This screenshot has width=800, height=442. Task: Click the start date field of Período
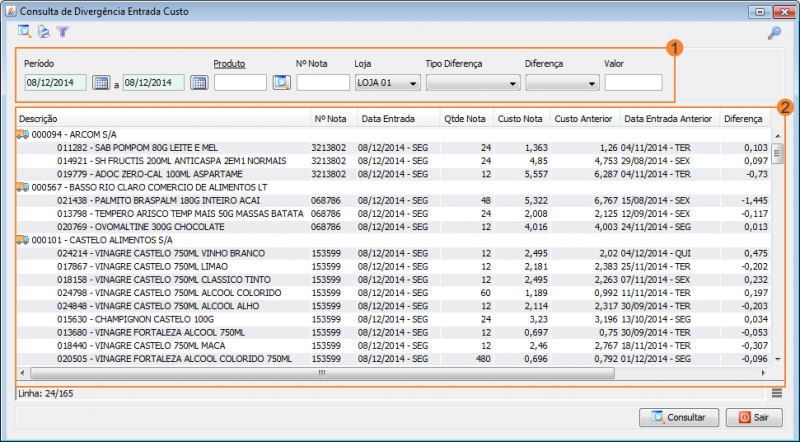pyautogui.click(x=55, y=83)
